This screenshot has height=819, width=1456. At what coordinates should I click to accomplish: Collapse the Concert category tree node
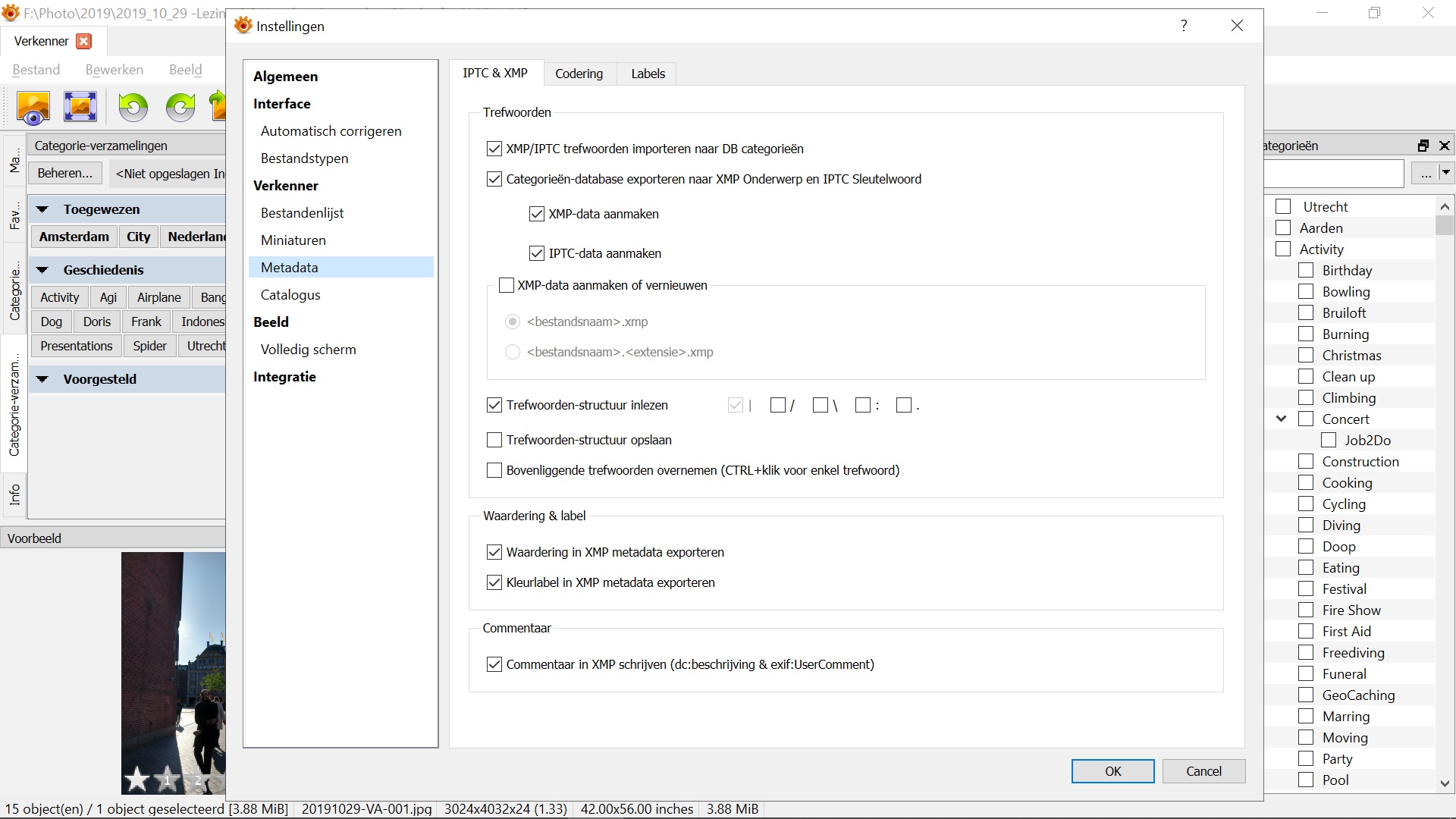tap(1282, 419)
